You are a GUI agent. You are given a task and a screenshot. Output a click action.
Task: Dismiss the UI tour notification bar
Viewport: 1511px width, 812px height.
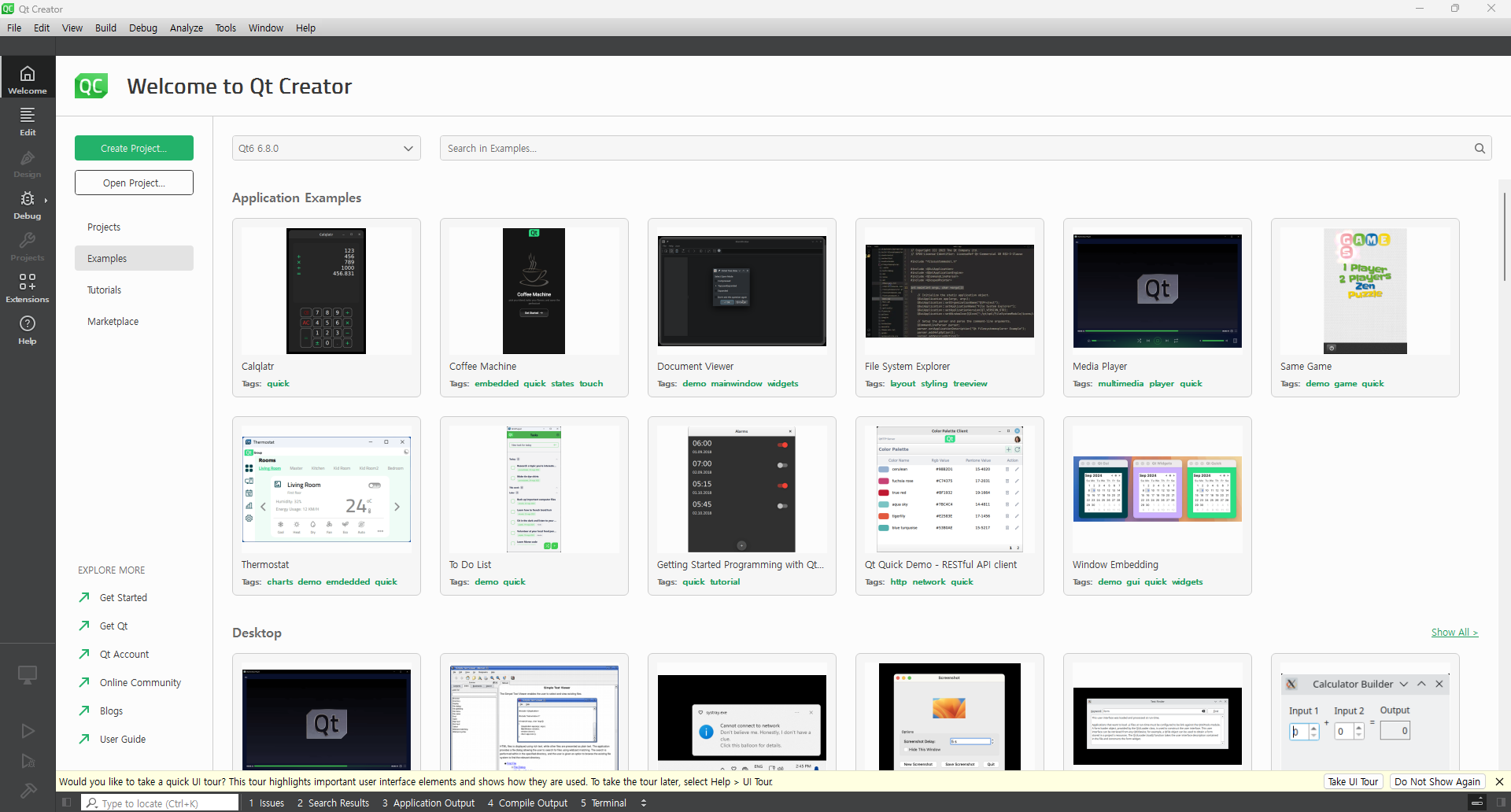[1499, 781]
